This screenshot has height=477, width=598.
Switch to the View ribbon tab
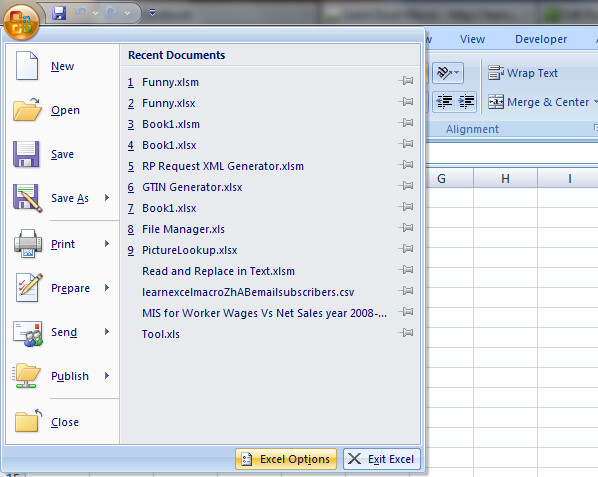(x=472, y=39)
